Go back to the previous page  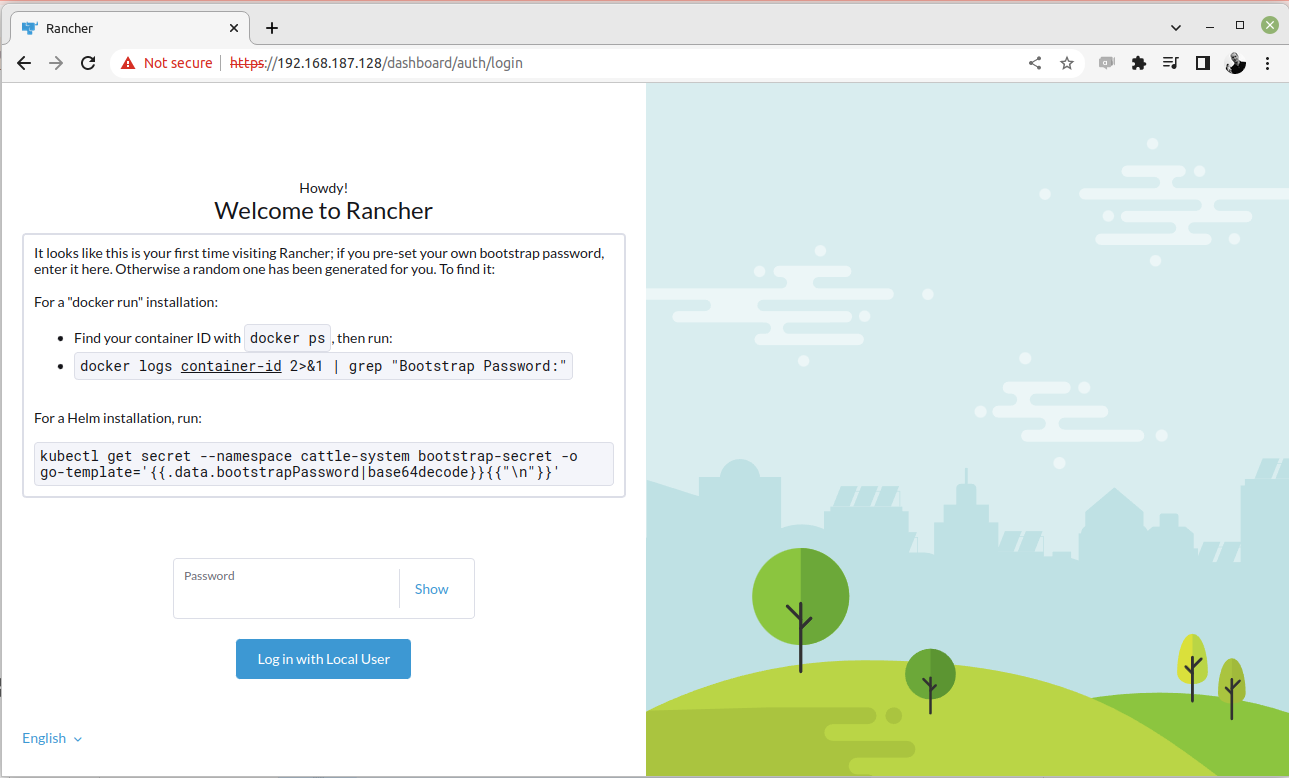[24, 63]
